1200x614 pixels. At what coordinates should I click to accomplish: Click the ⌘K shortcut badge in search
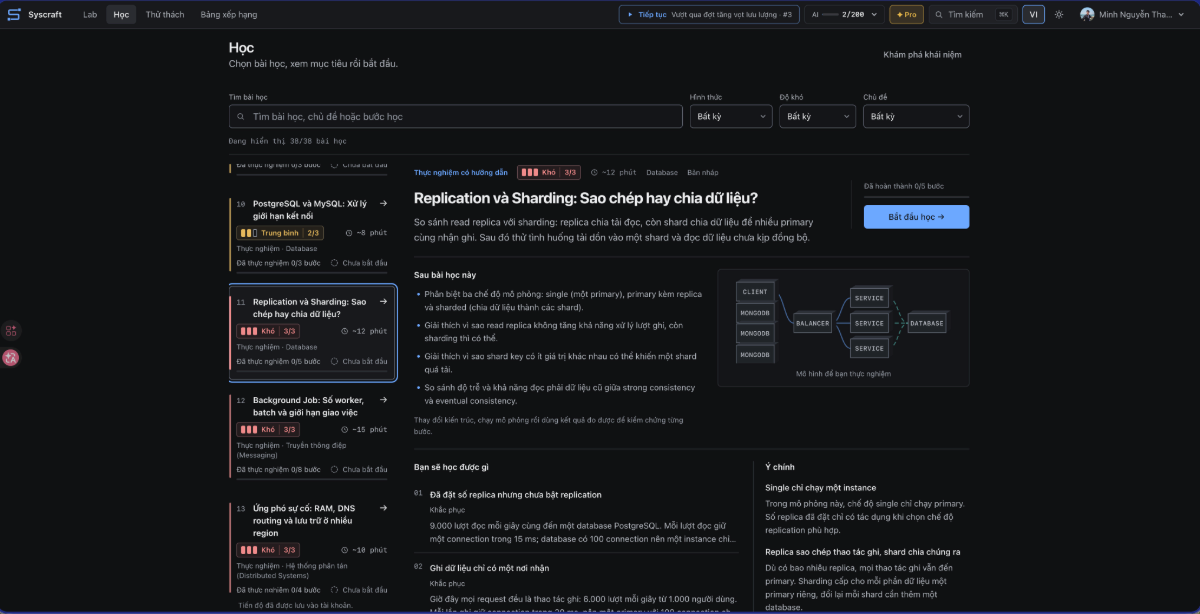click(x=1003, y=15)
